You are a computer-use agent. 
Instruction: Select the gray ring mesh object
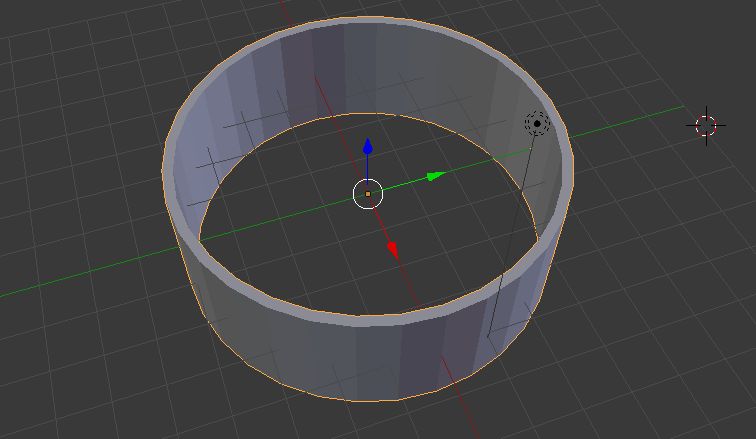click(366, 359)
